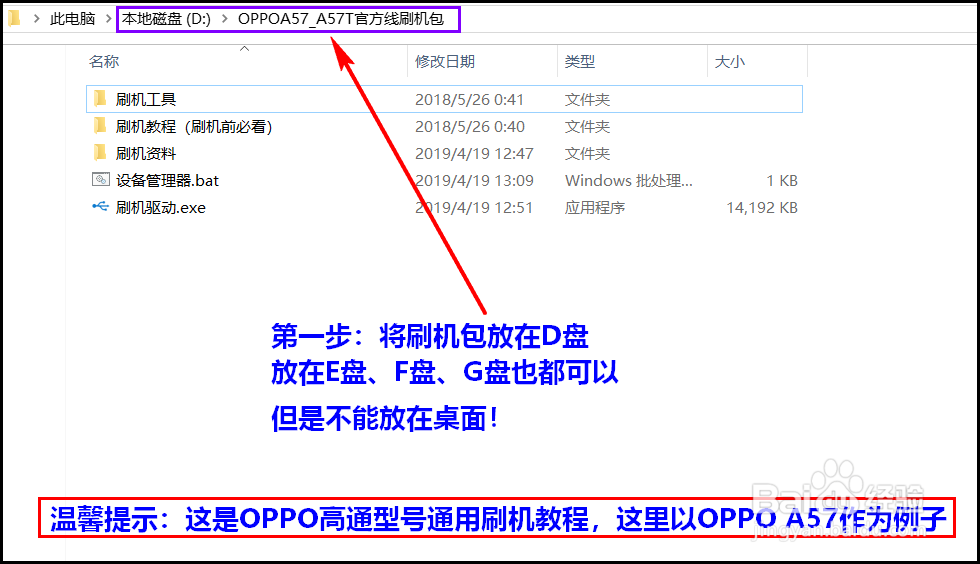Expand chevron after 本地磁盘 (D:)

(224, 19)
